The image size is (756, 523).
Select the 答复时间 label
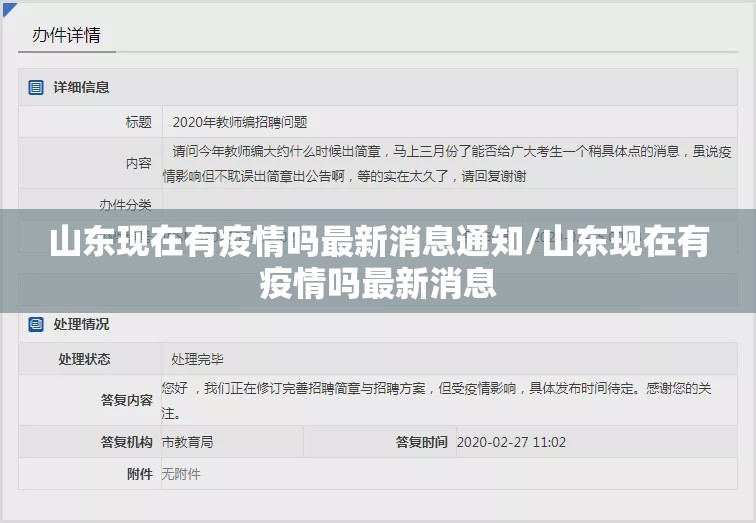click(x=421, y=442)
